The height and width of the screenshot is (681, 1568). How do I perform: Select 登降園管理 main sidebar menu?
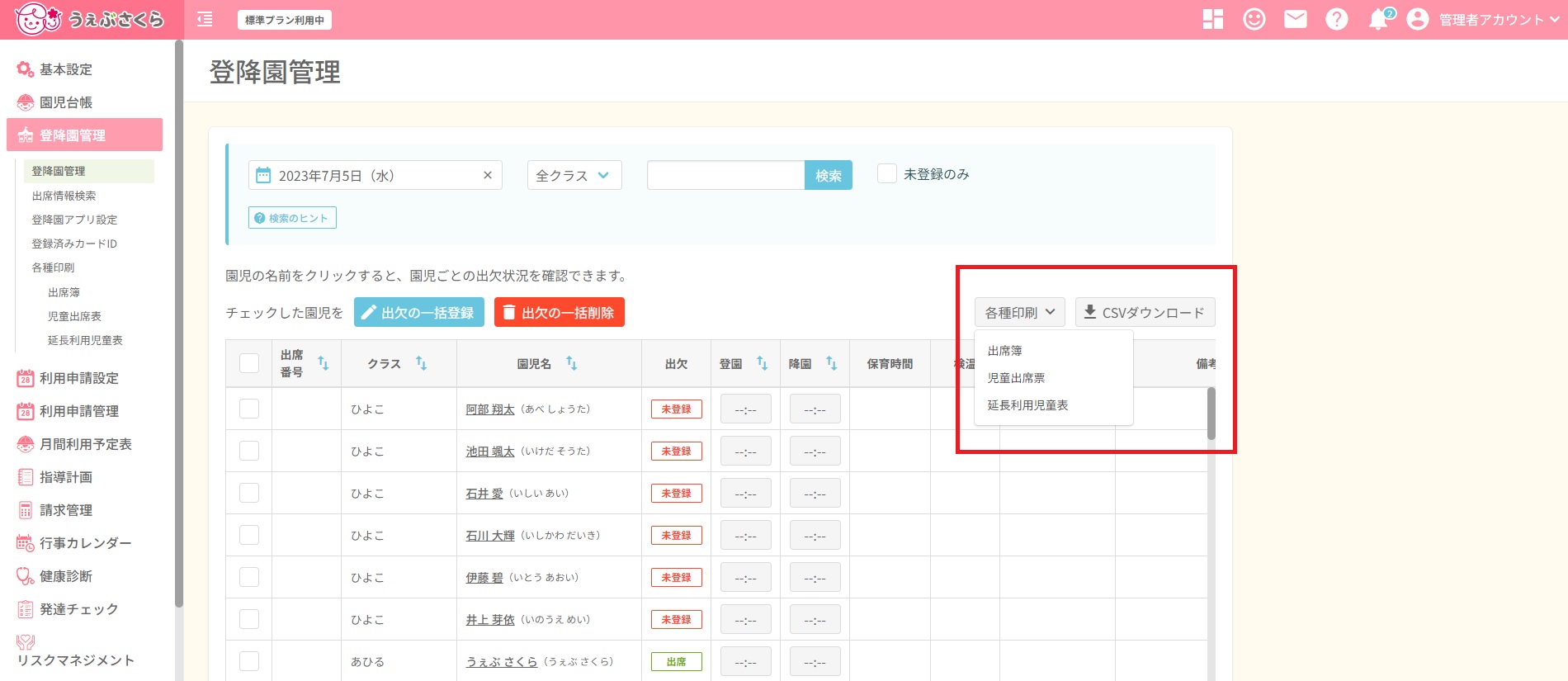coord(84,135)
